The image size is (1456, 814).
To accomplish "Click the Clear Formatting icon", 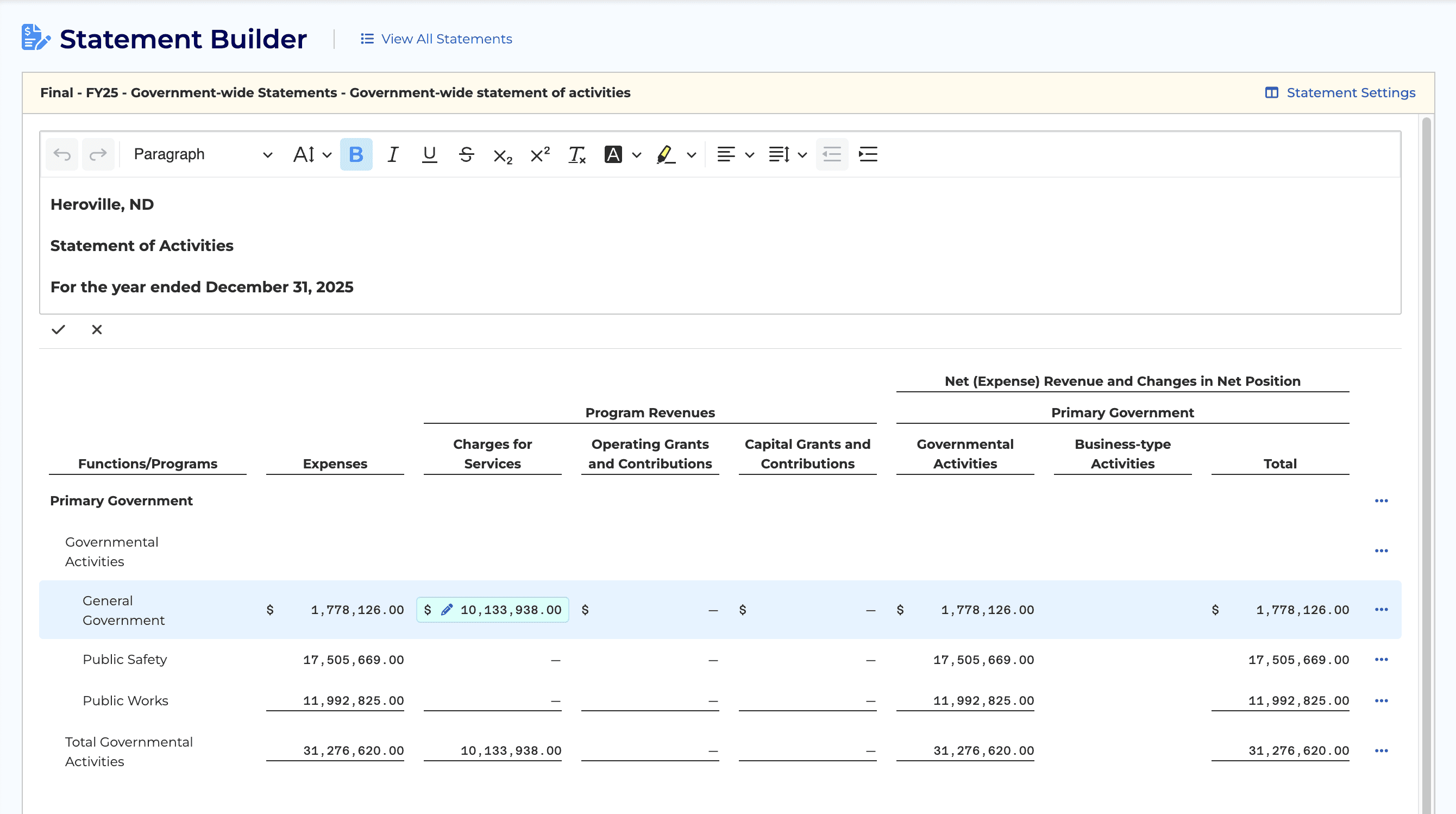I will click(x=577, y=154).
